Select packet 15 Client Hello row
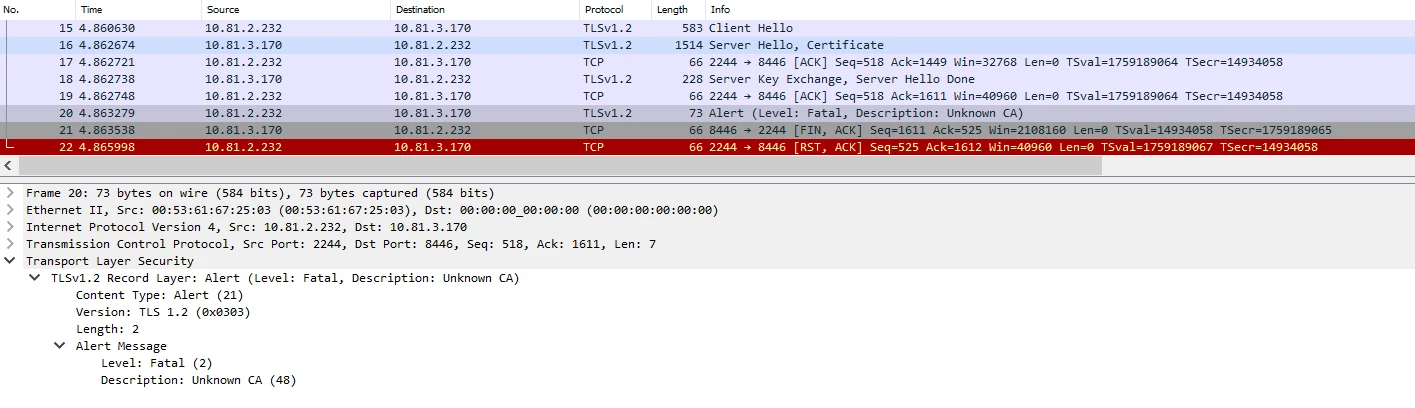The image size is (1415, 408). point(707,28)
